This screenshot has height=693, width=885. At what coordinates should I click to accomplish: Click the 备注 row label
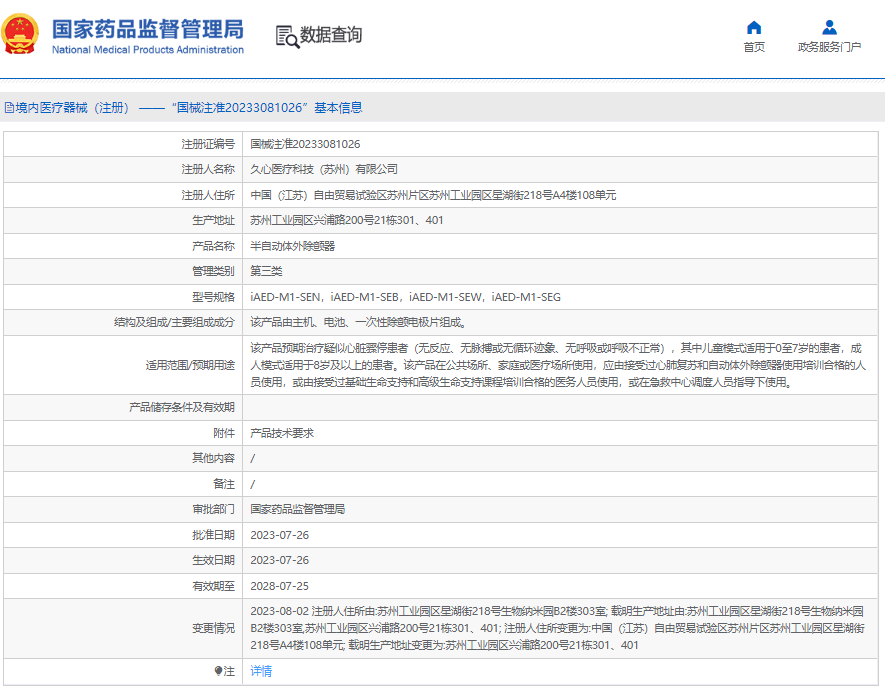tap(224, 484)
